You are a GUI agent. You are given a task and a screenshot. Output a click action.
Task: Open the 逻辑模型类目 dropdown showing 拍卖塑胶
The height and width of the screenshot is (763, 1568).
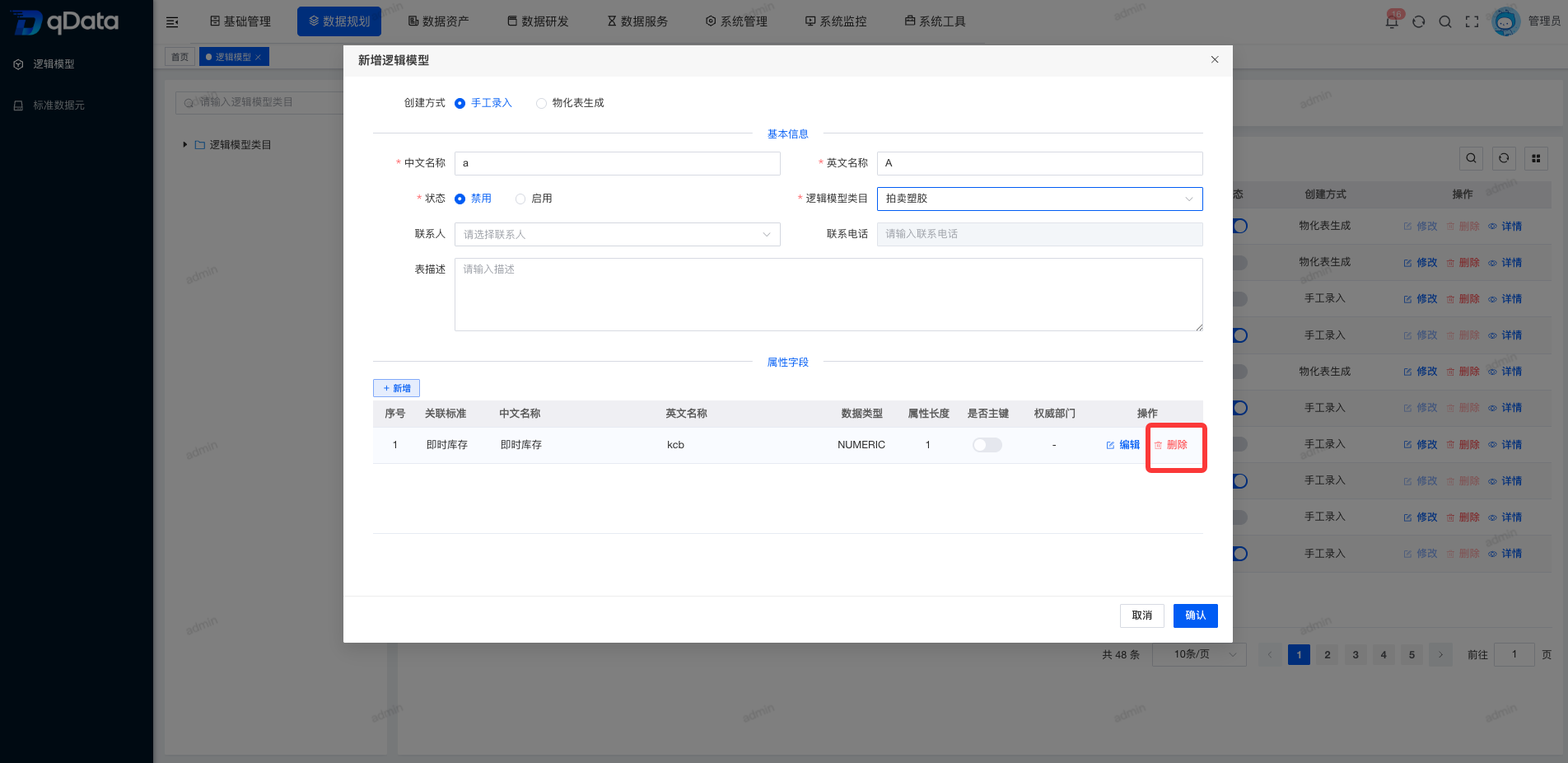(1039, 199)
